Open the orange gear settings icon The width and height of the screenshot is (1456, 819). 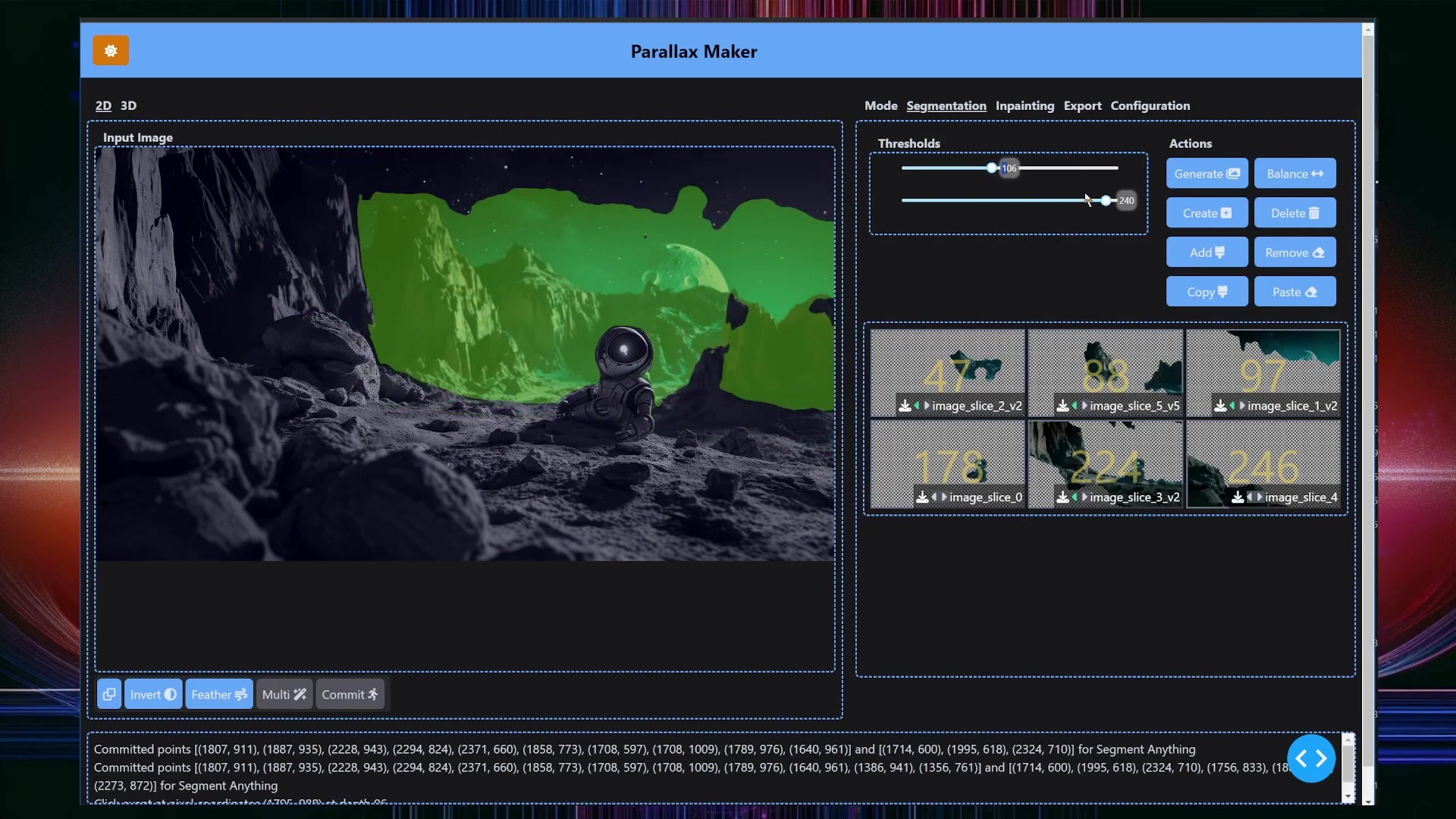[x=111, y=51]
